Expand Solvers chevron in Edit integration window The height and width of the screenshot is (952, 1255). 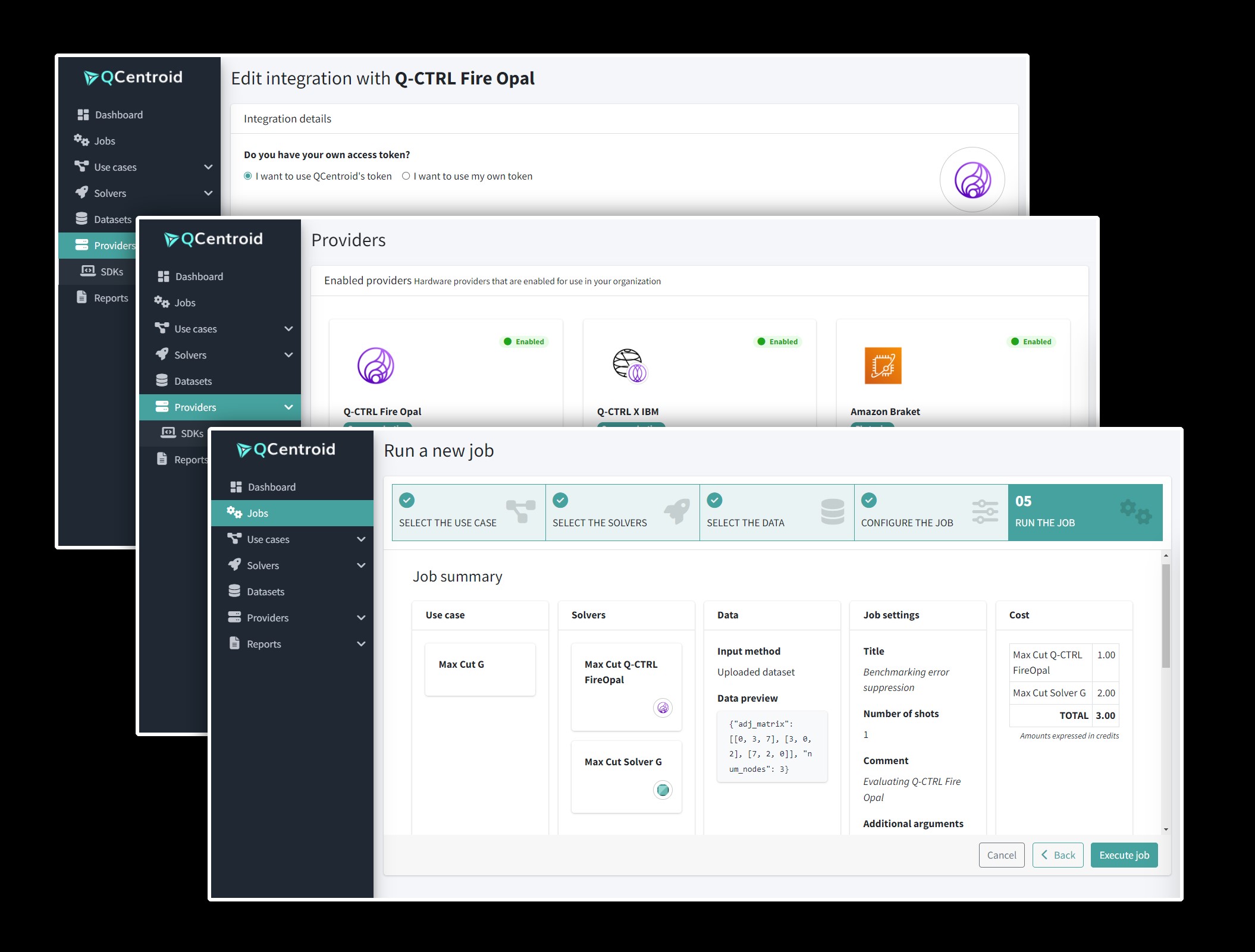[208, 193]
